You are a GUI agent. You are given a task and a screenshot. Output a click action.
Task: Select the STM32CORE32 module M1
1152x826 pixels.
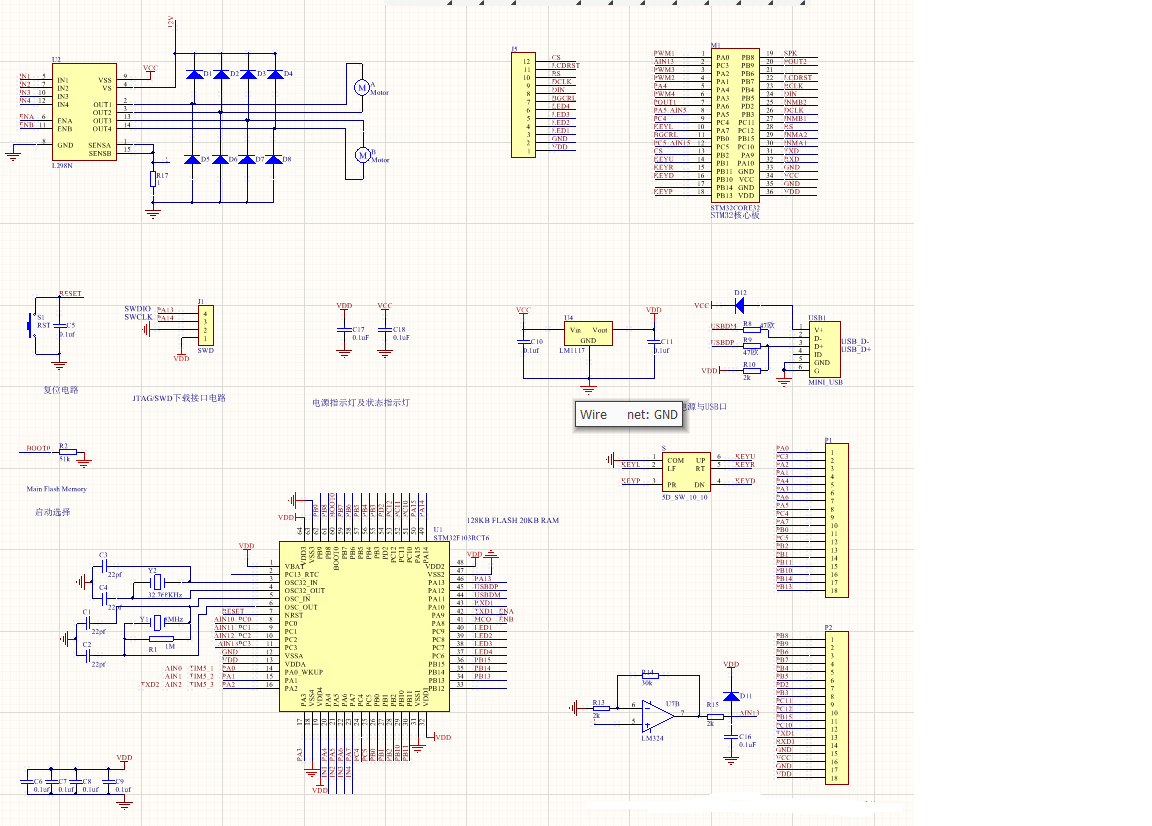point(735,126)
